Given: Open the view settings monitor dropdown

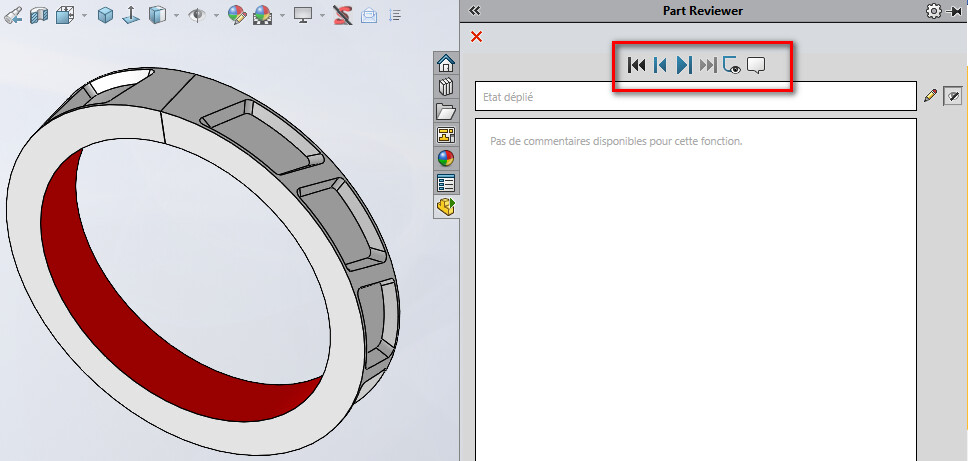Looking at the screenshot, I should [322, 15].
